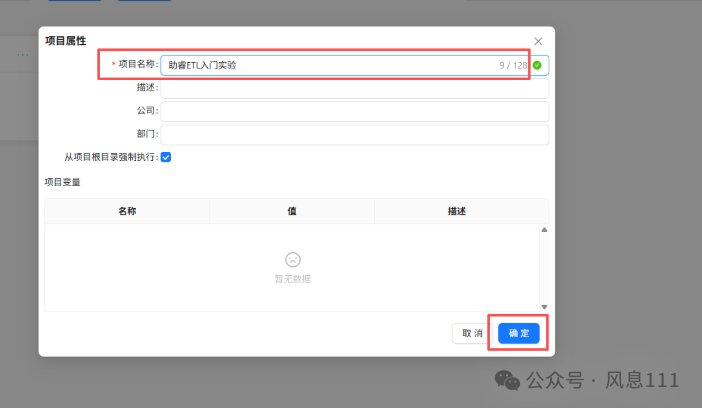
Task: Click the 公司 input field
Action: [355, 112]
